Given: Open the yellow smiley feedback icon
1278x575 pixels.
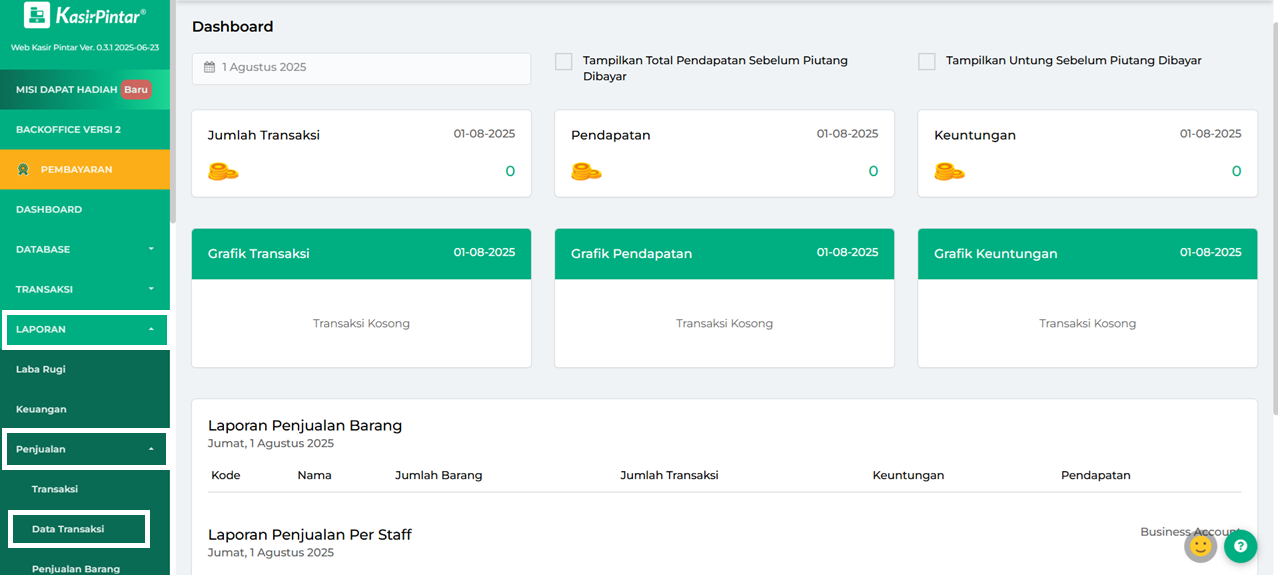Looking at the screenshot, I should point(1201,546).
